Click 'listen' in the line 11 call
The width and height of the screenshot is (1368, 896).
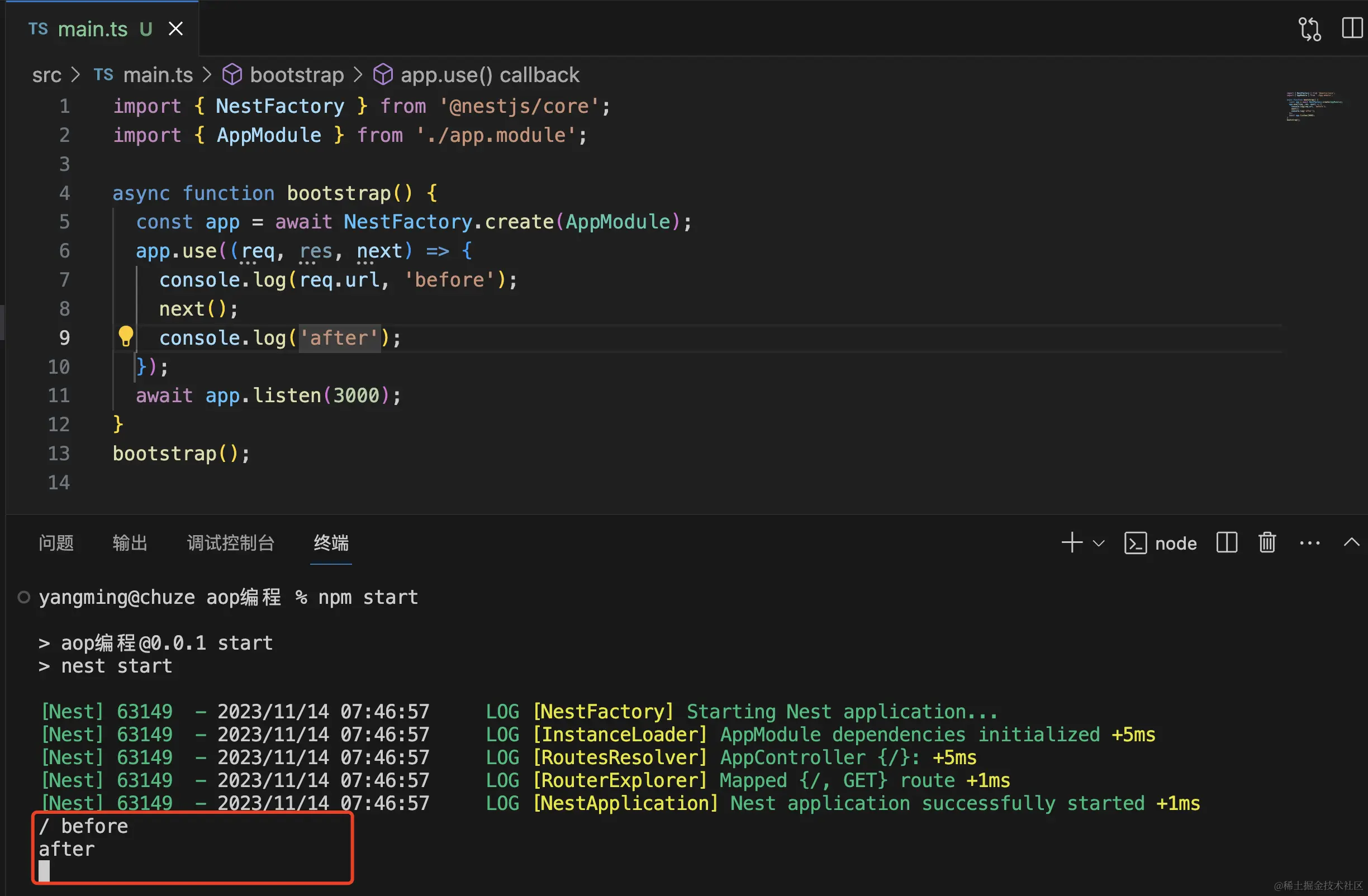pyautogui.click(x=287, y=396)
